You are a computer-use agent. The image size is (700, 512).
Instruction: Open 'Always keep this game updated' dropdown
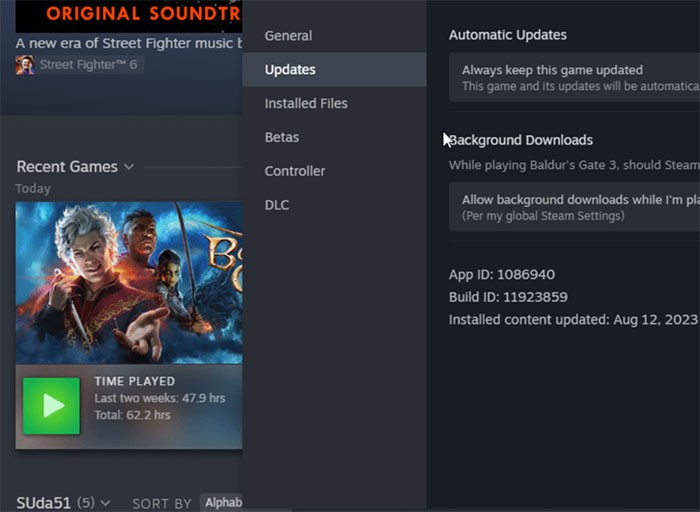click(x=574, y=77)
